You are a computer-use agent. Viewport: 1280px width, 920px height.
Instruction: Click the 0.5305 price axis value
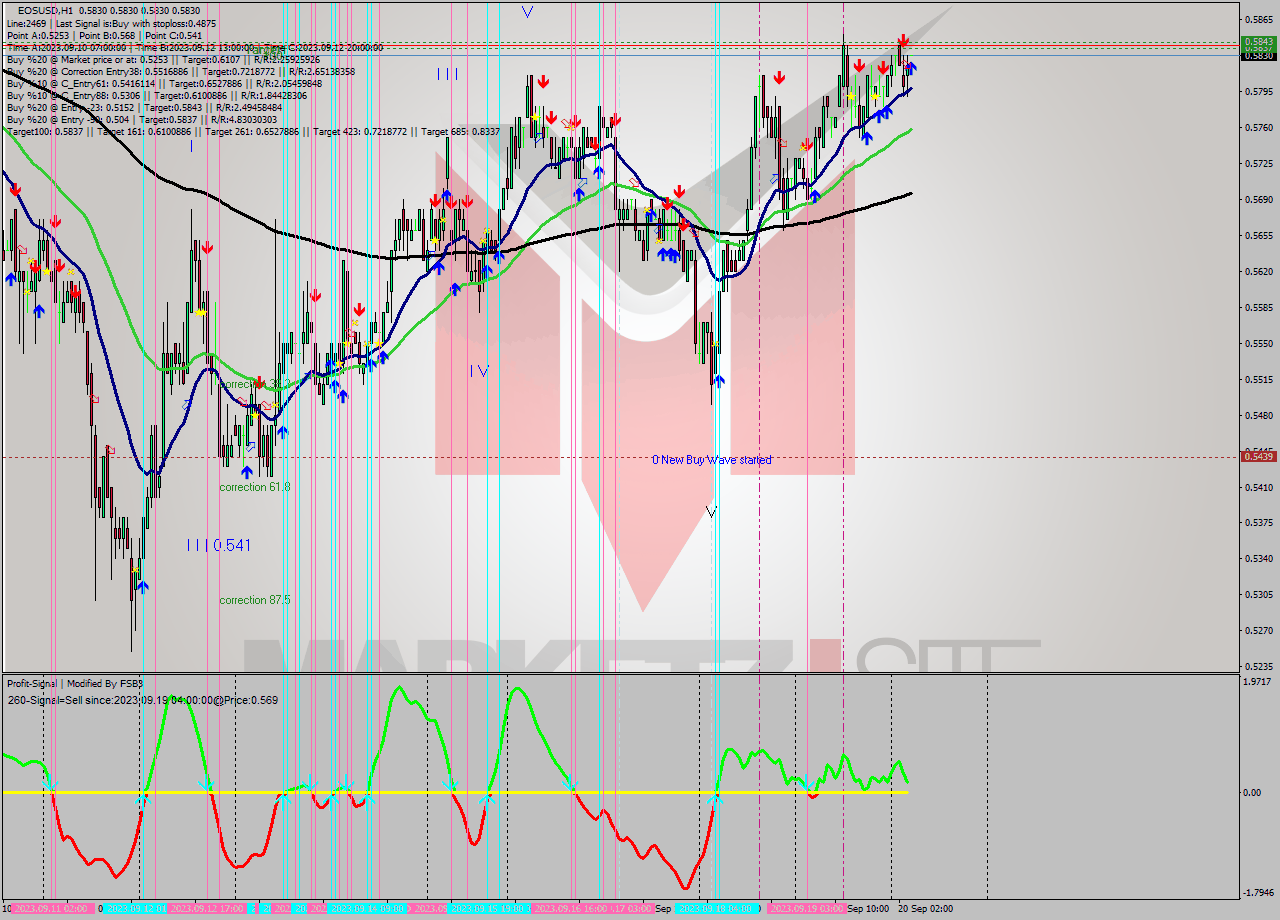[x=1258, y=595]
